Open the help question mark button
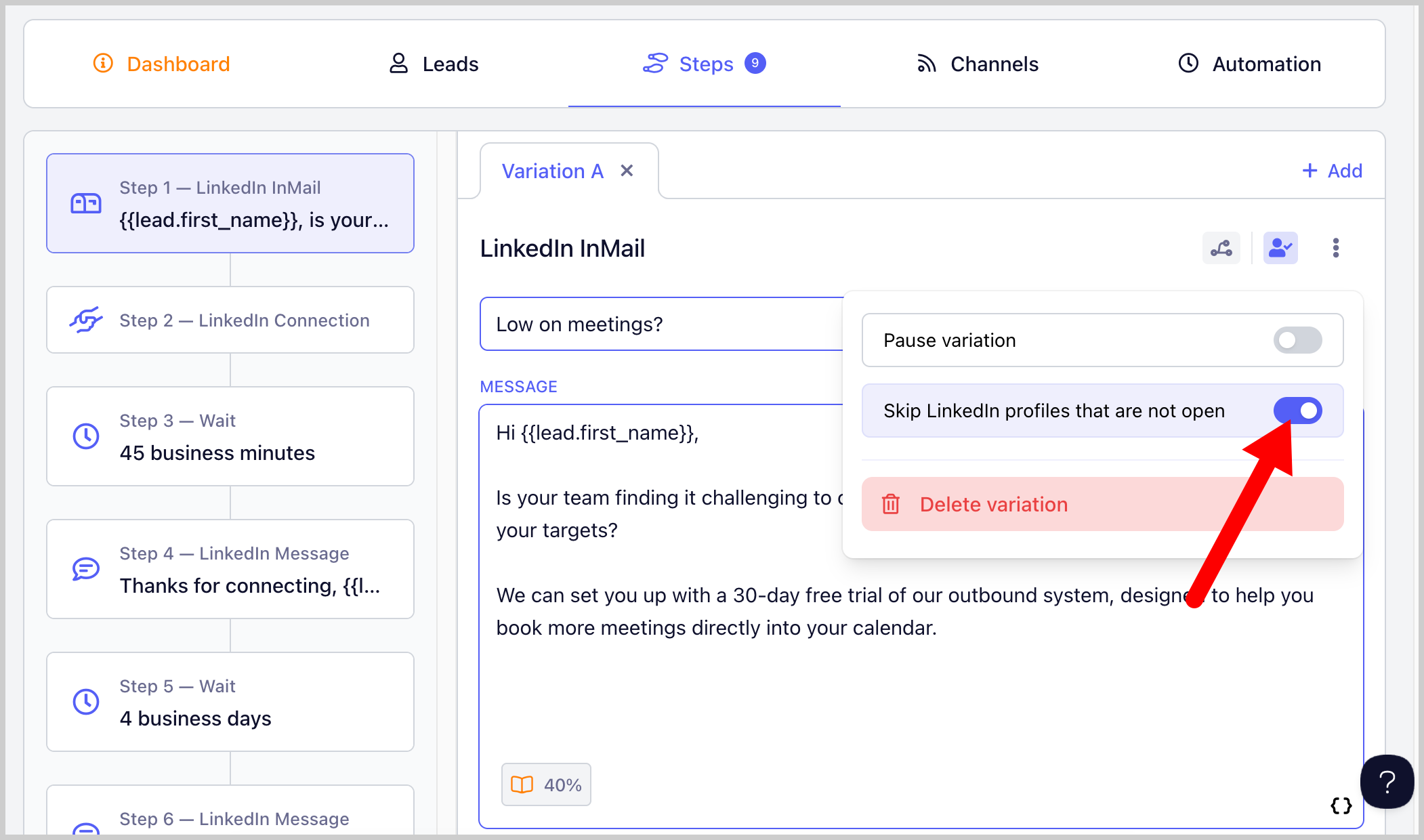The height and width of the screenshot is (840, 1424). pyautogui.click(x=1387, y=782)
